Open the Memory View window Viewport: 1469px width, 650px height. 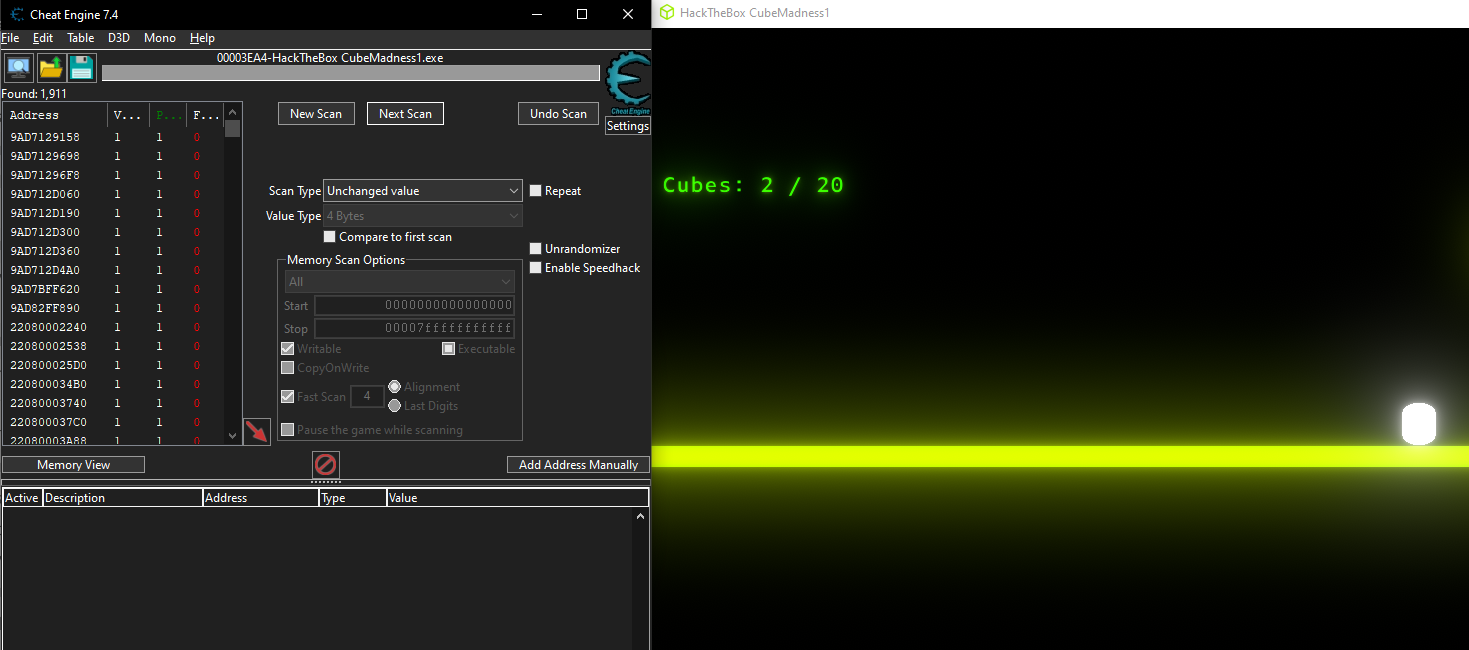point(73,465)
